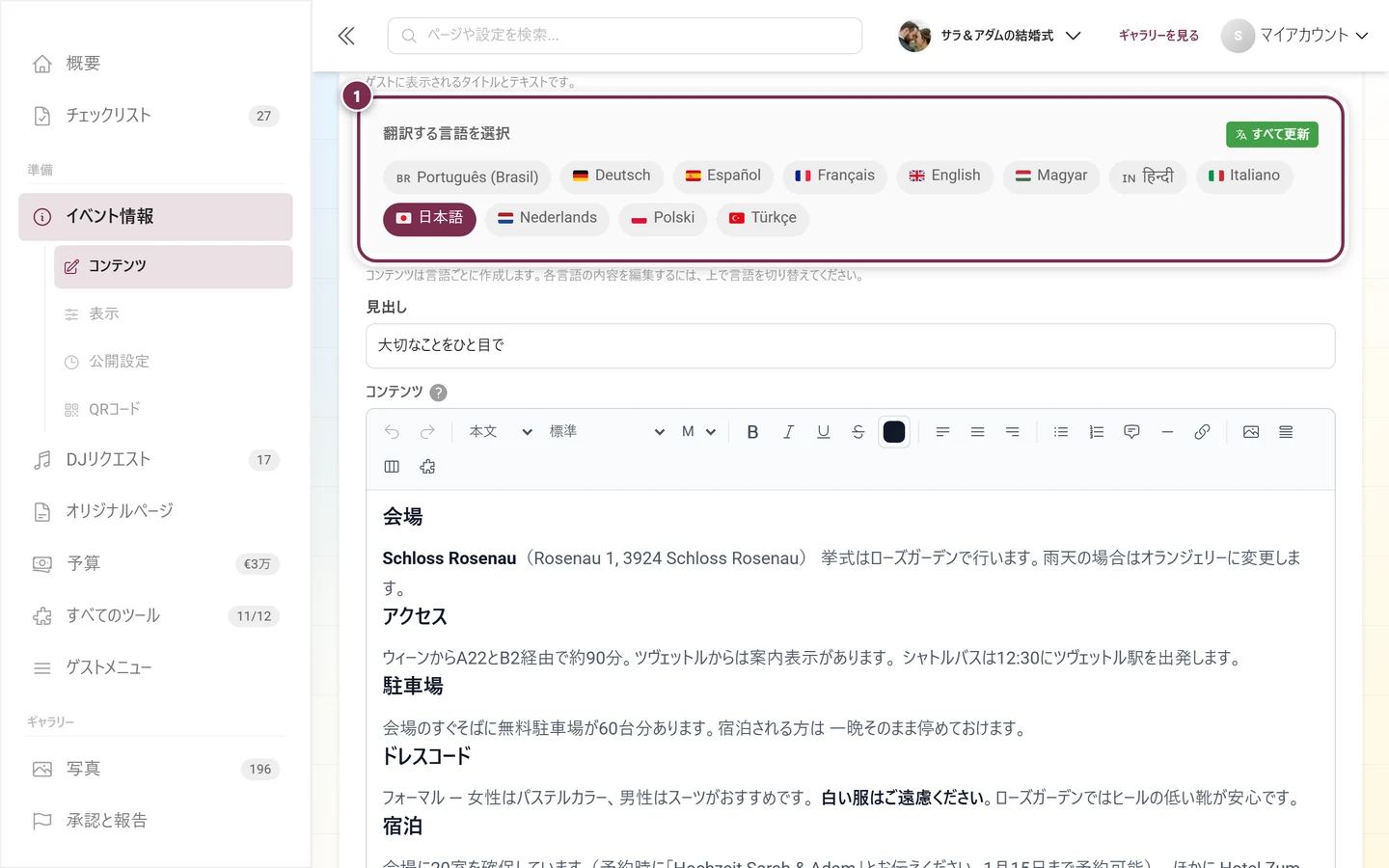Select the 日本語 language chip
Image resolution: width=1389 pixels, height=868 pixels.
(x=429, y=218)
